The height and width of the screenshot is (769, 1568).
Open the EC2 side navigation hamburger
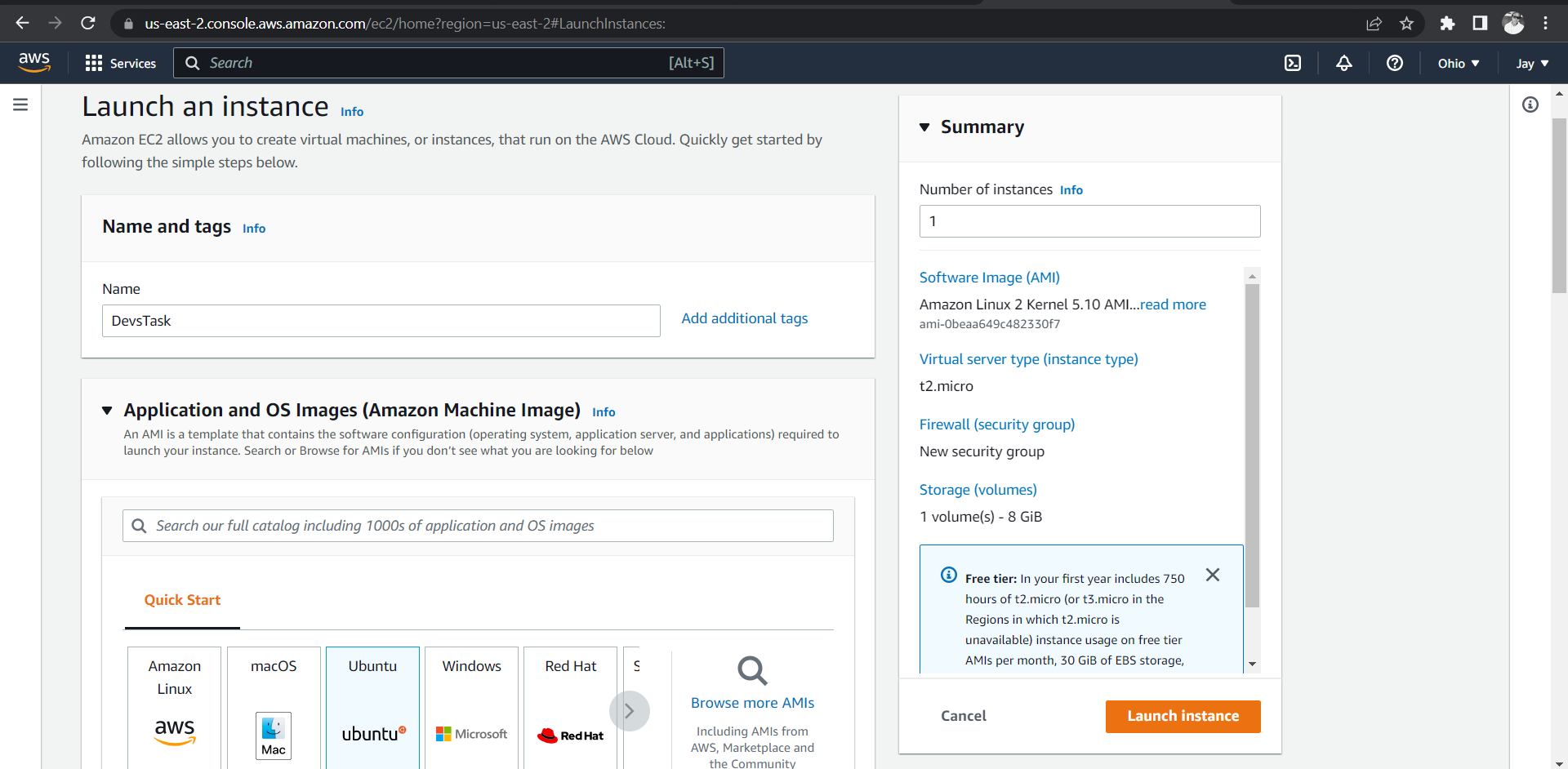[x=20, y=104]
